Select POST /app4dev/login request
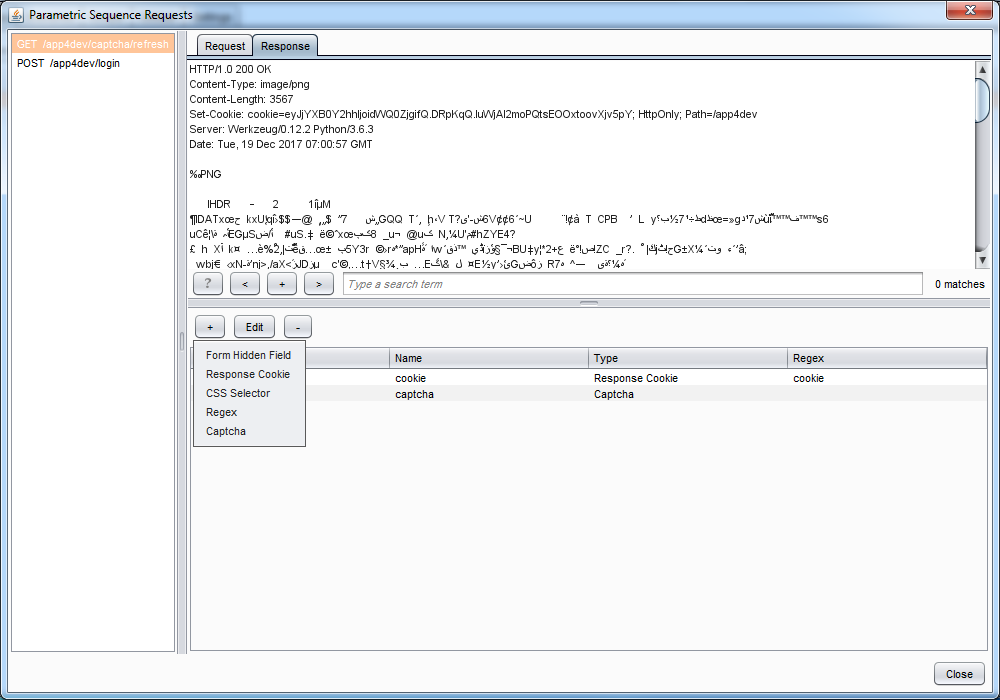Image resolution: width=1000 pixels, height=700 pixels. (93, 63)
